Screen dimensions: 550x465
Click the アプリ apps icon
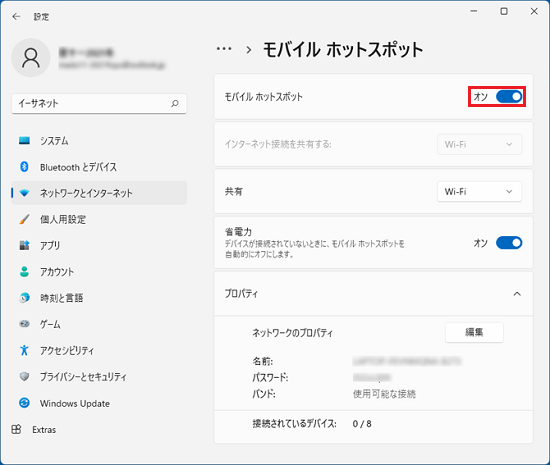(x=24, y=245)
